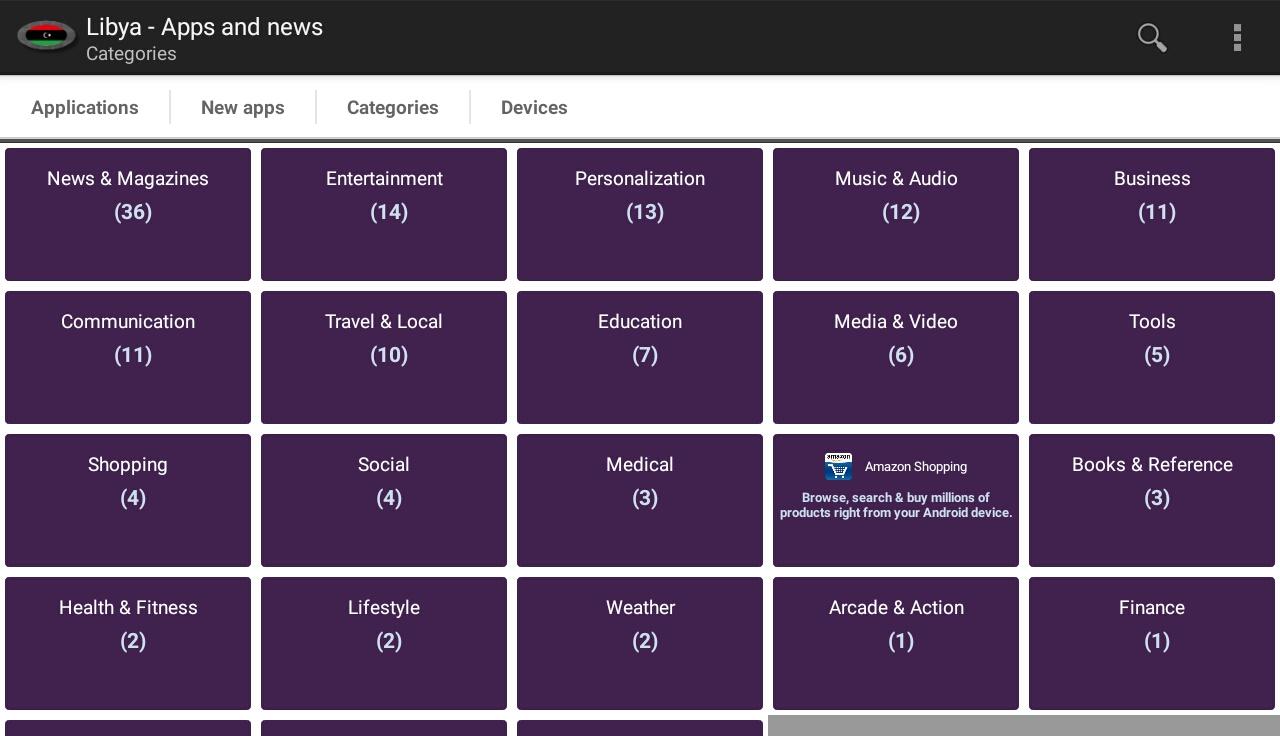Click the 'Categories' subtitle under the title
Screen dimensions: 1280x736
[131, 54]
